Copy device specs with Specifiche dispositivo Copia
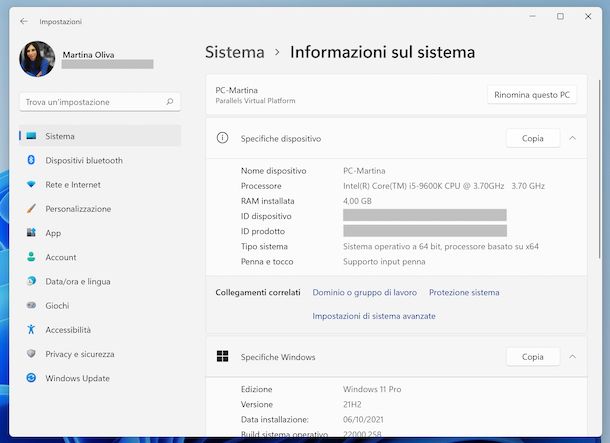610x443 pixels. (533, 138)
